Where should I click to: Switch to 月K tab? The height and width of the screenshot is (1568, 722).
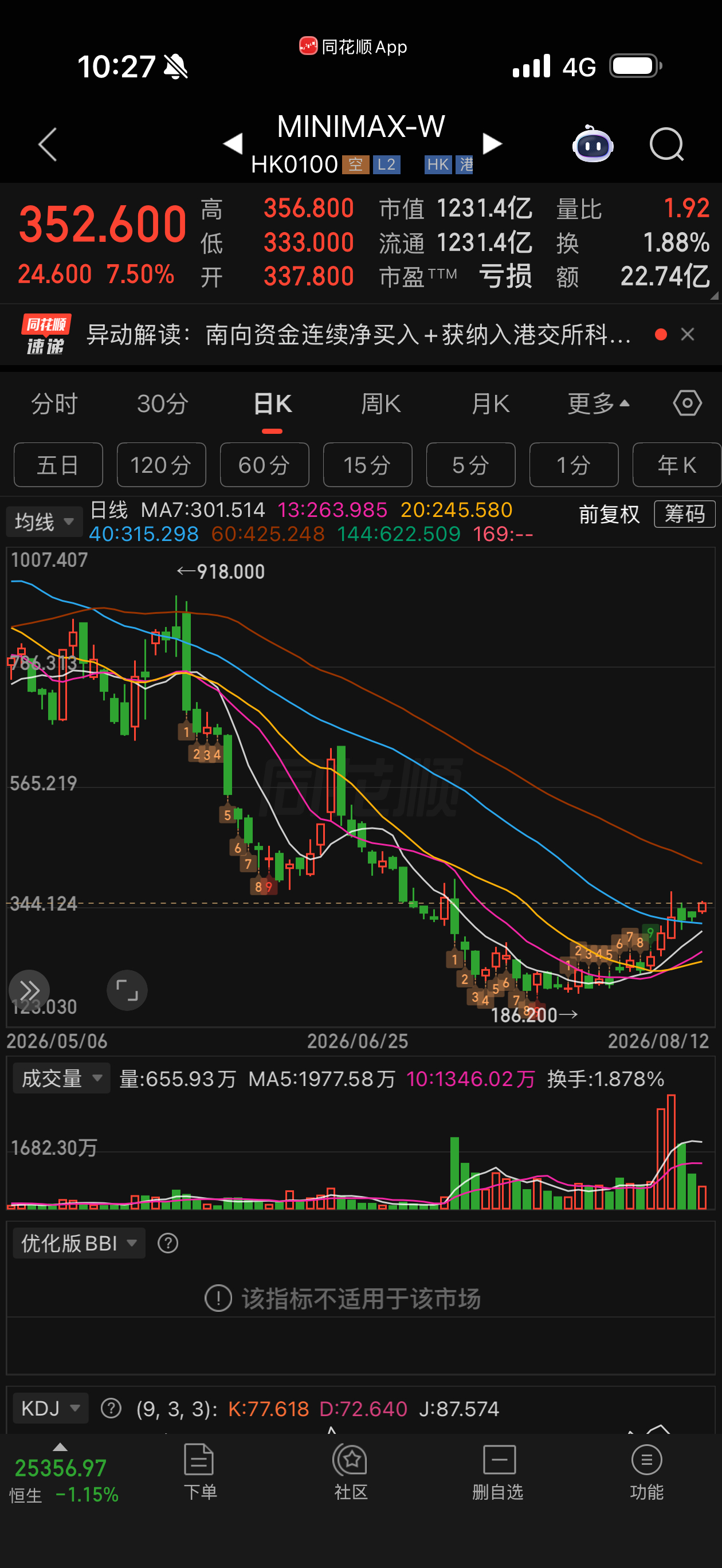click(491, 403)
